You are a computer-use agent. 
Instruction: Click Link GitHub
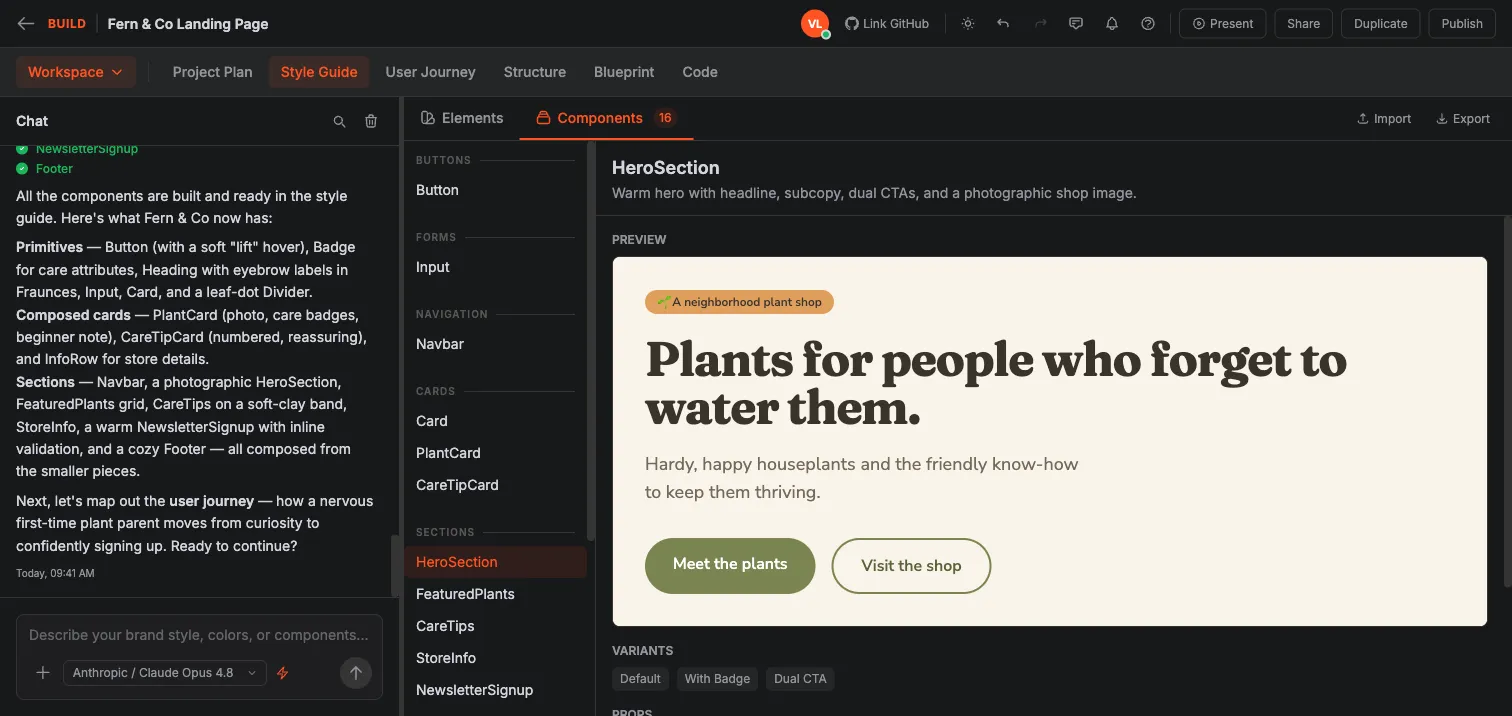click(887, 24)
